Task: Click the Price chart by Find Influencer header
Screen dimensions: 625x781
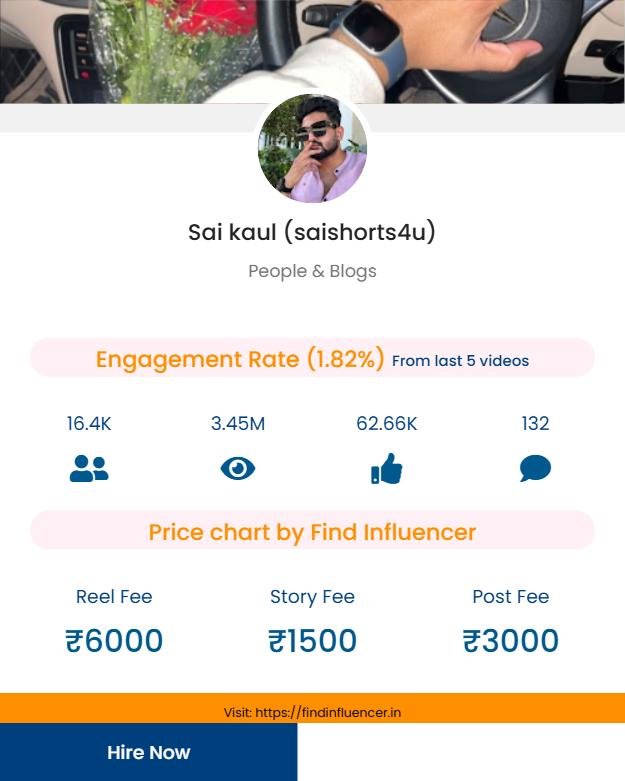Action: (x=312, y=532)
